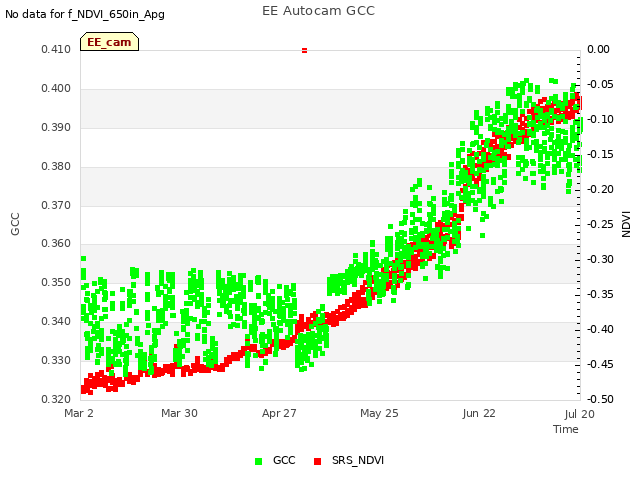Click the isolated red outlier point at plot top

(x=304, y=50)
